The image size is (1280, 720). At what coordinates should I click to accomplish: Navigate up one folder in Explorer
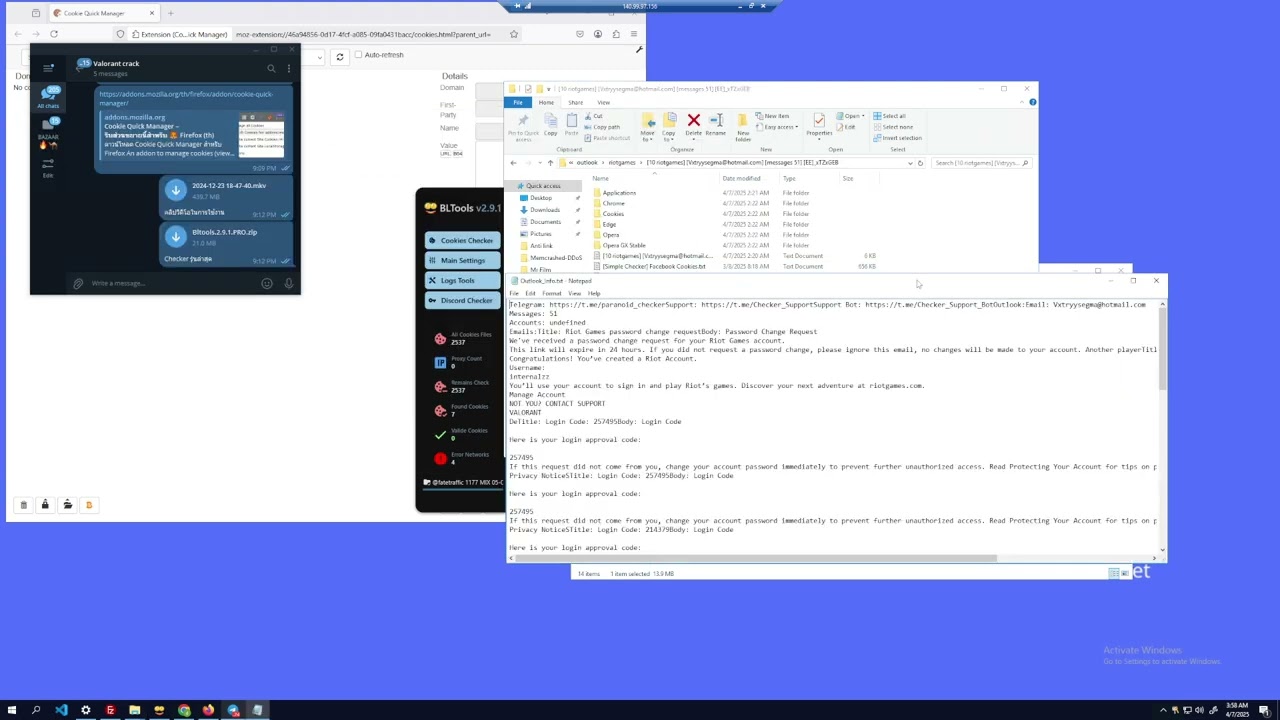click(550, 163)
